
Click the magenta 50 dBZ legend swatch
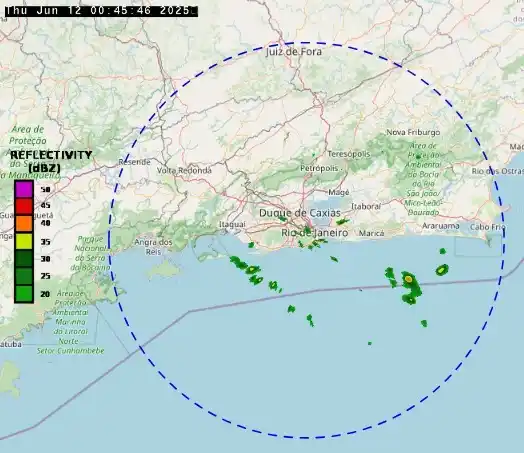[24, 189]
